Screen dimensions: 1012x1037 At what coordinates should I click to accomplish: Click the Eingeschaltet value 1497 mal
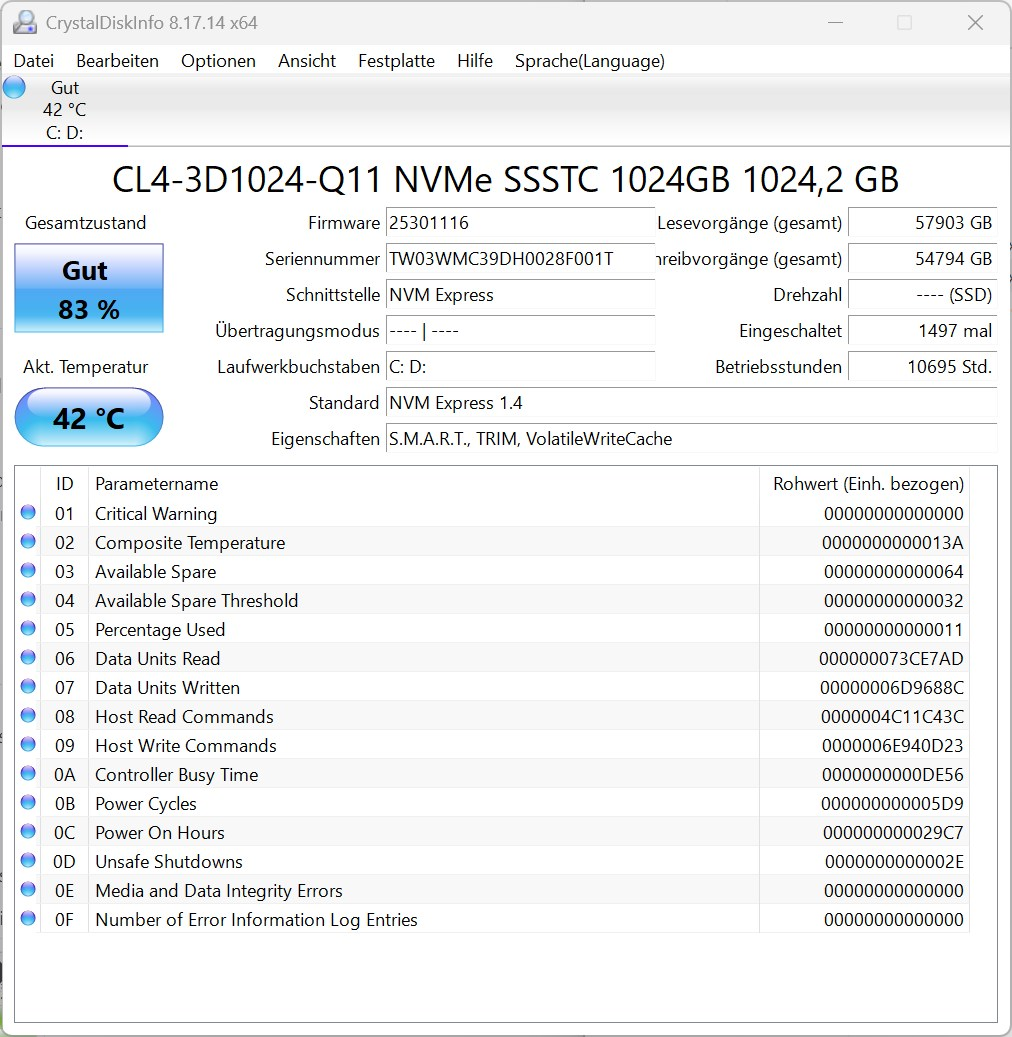point(923,331)
